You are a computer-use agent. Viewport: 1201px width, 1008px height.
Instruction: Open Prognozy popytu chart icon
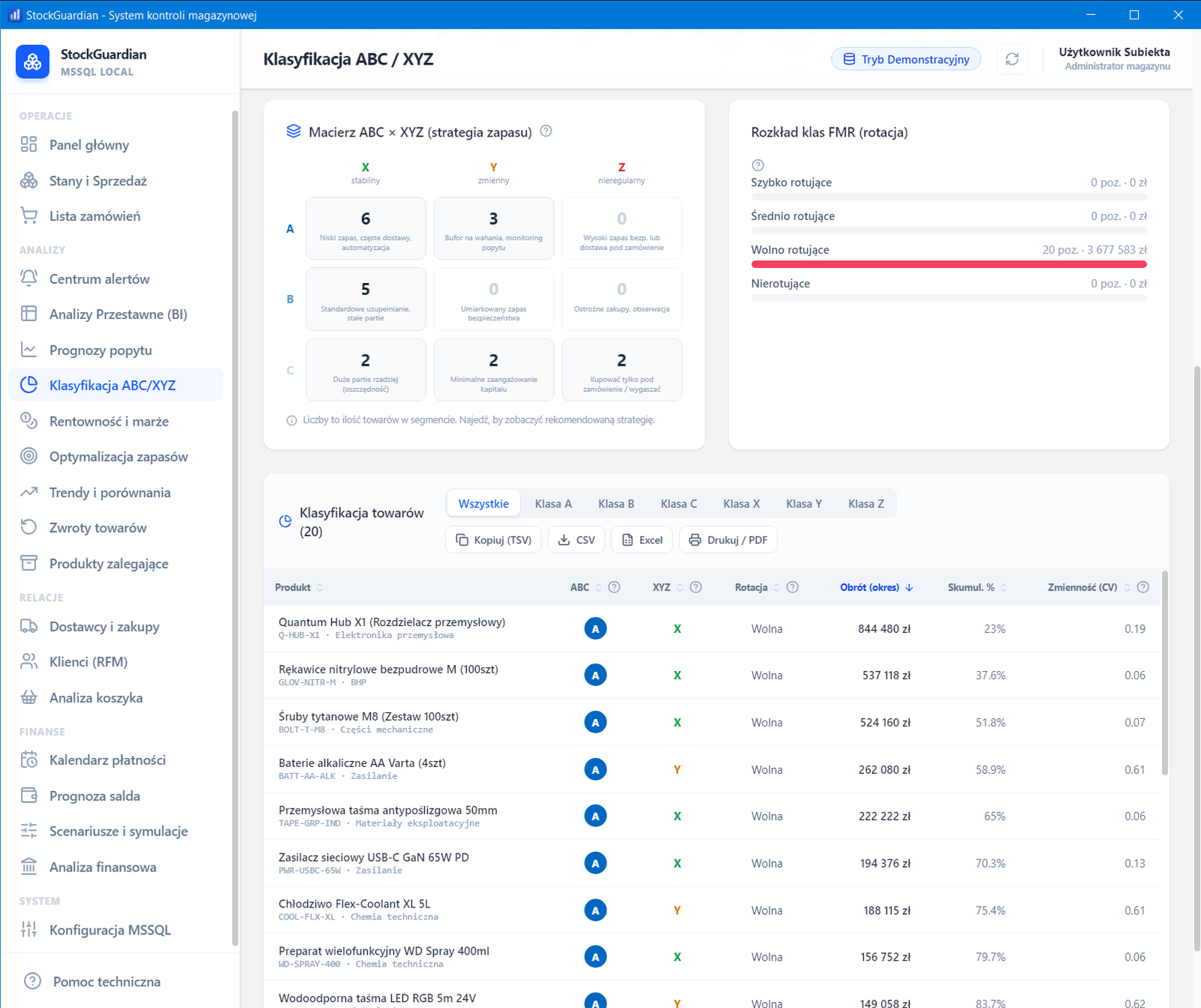(29, 350)
